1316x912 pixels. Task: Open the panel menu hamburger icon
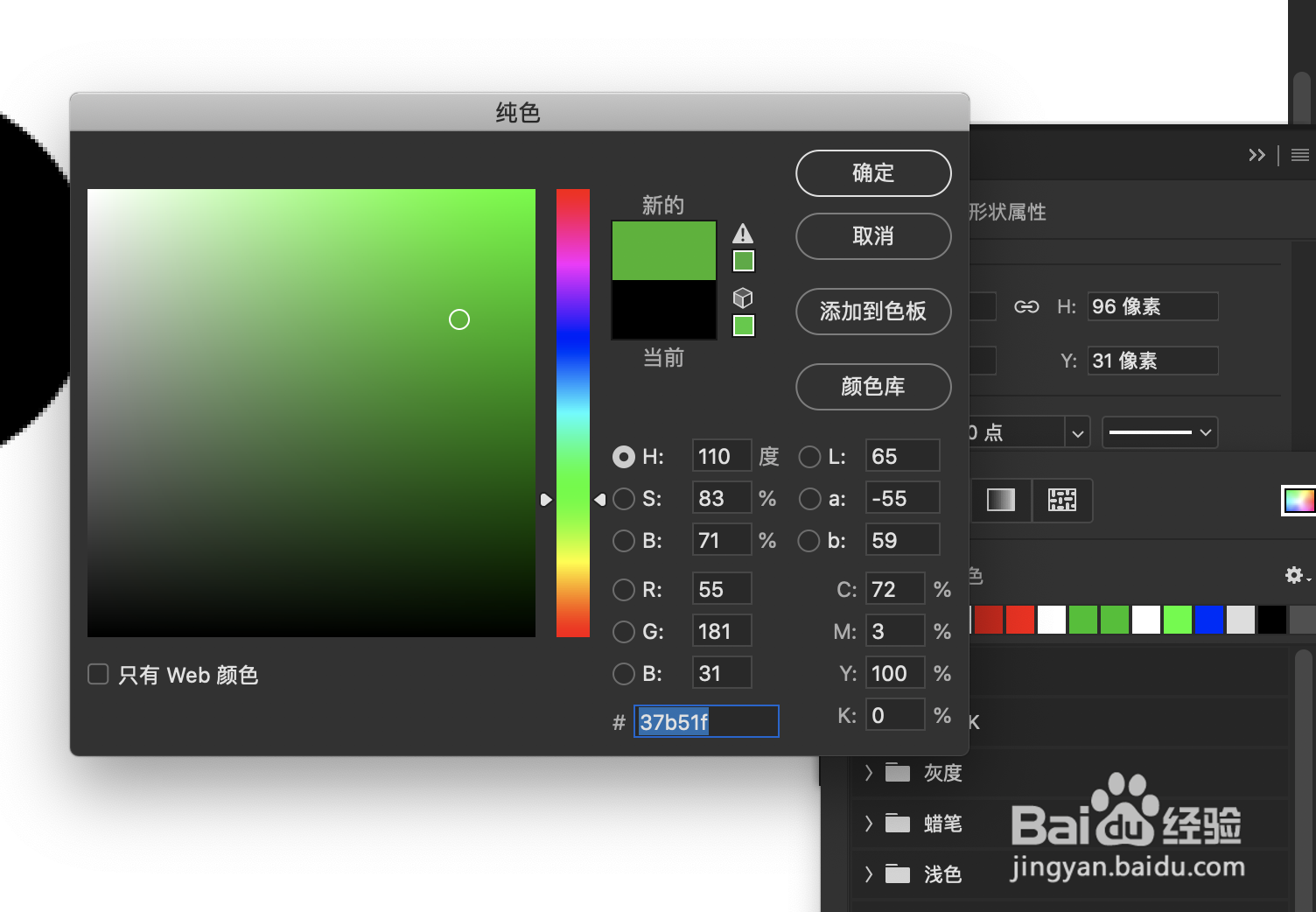click(x=1300, y=155)
